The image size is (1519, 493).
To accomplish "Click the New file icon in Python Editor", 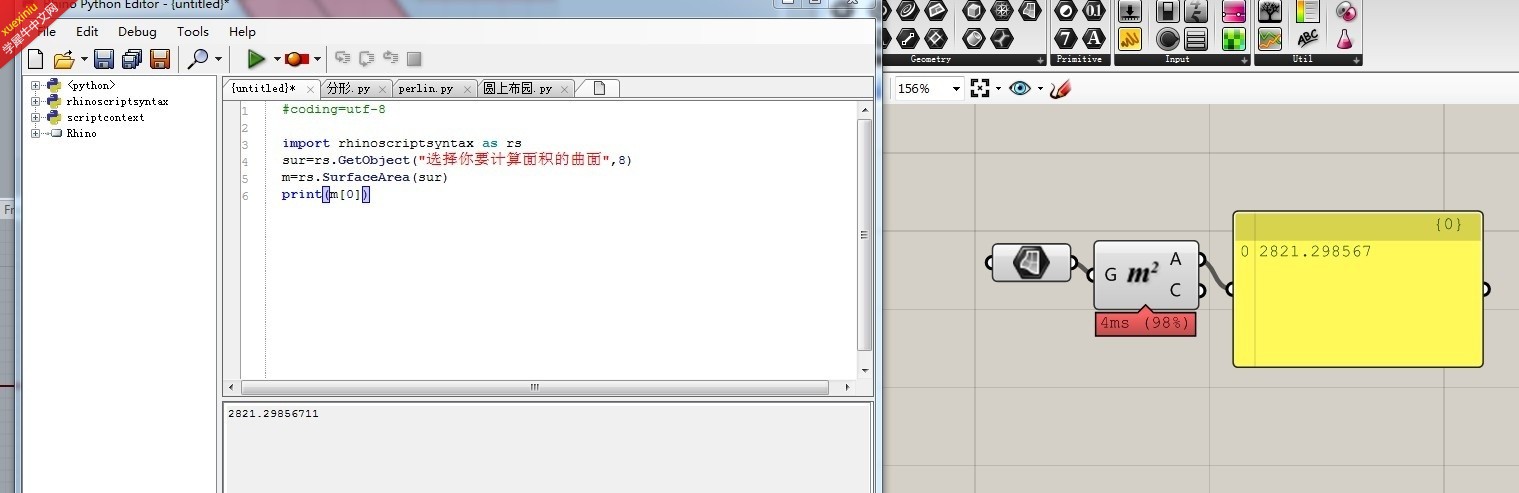I will [x=36, y=59].
